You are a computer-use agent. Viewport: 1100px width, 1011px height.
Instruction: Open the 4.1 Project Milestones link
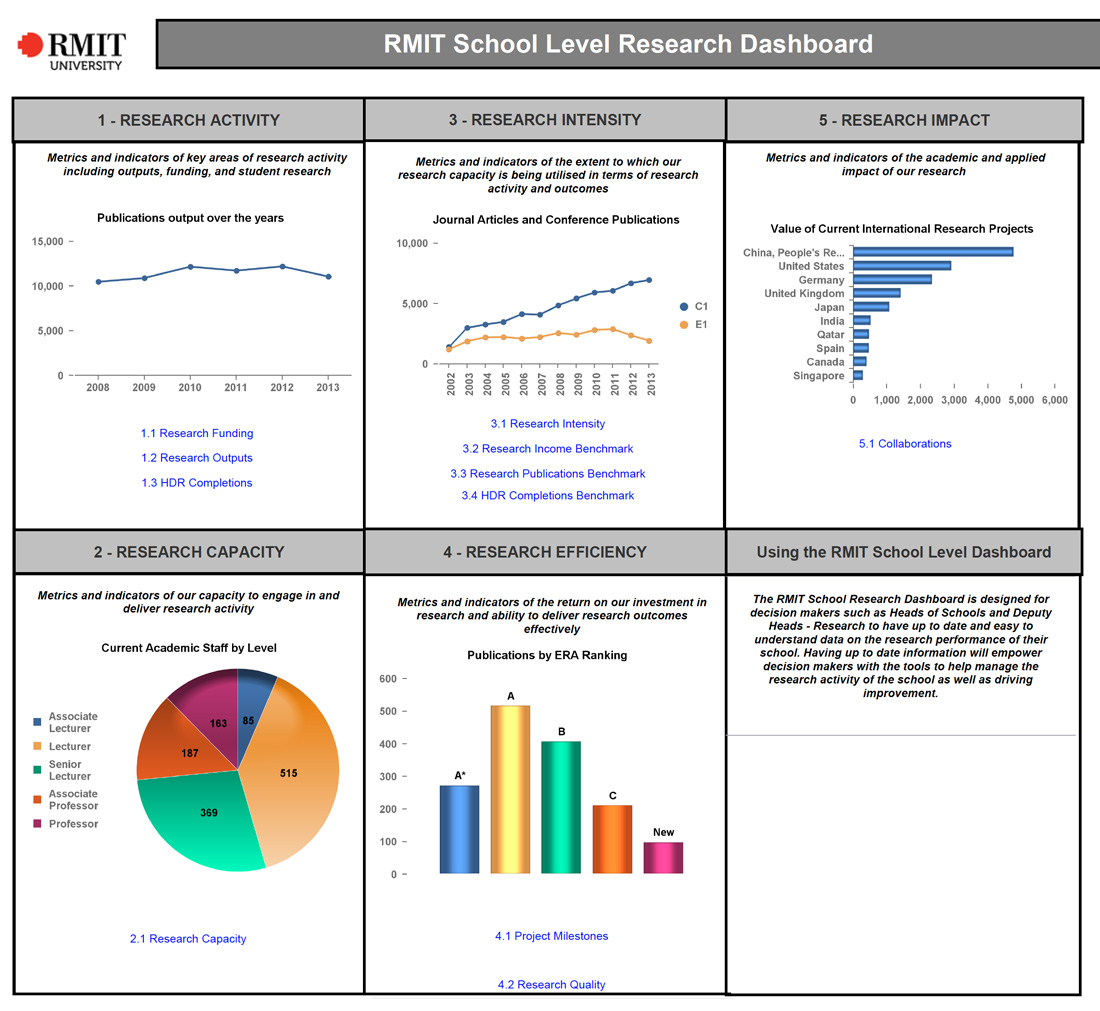click(x=551, y=936)
